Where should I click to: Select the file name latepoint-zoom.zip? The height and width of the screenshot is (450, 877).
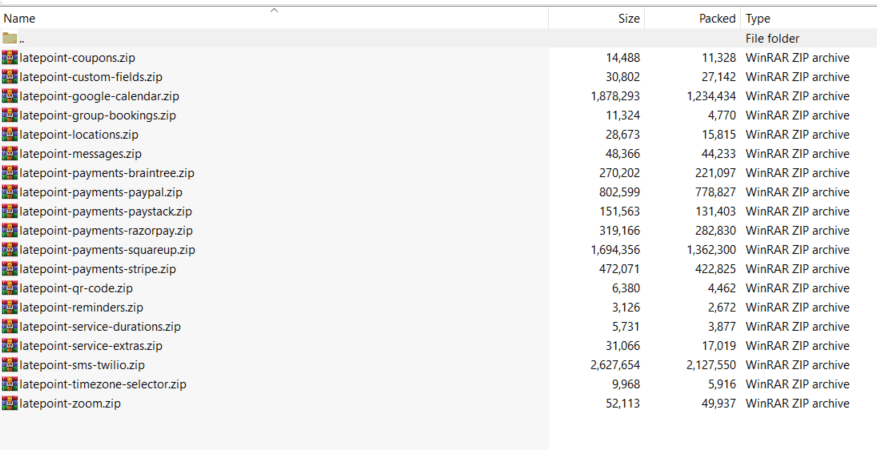(x=70, y=403)
